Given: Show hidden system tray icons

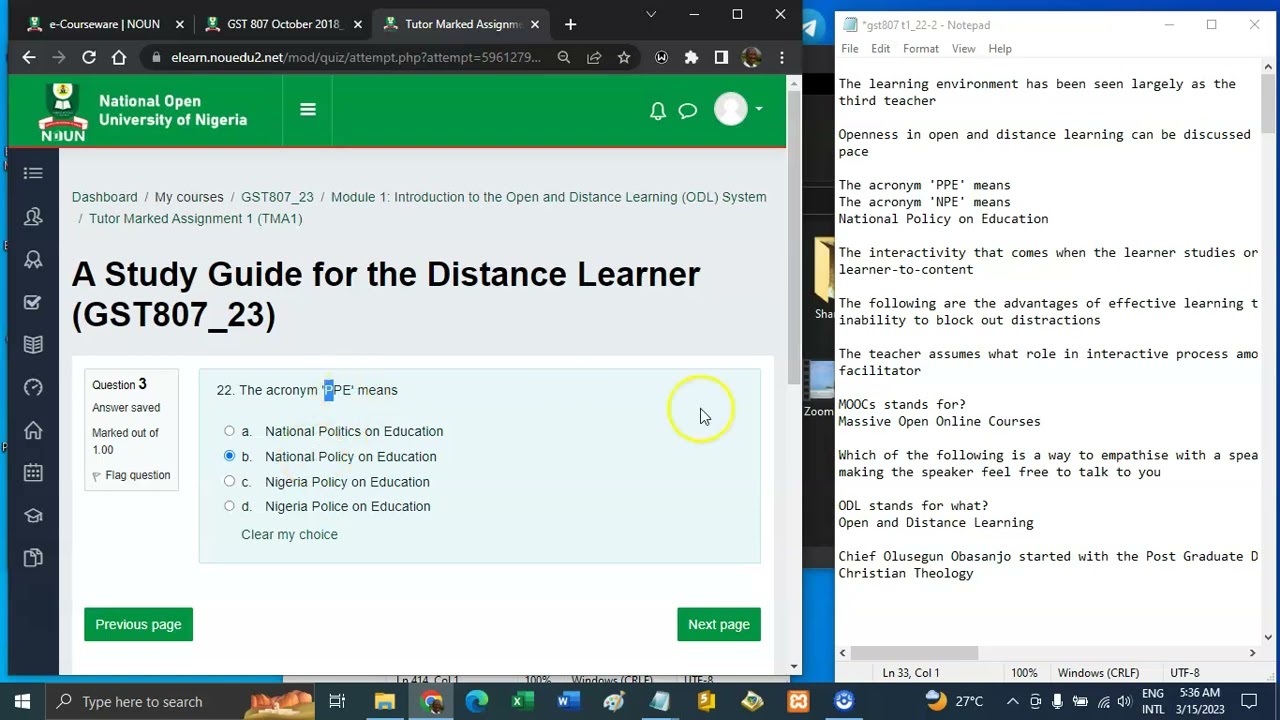Looking at the screenshot, I should pyautogui.click(x=1012, y=701).
